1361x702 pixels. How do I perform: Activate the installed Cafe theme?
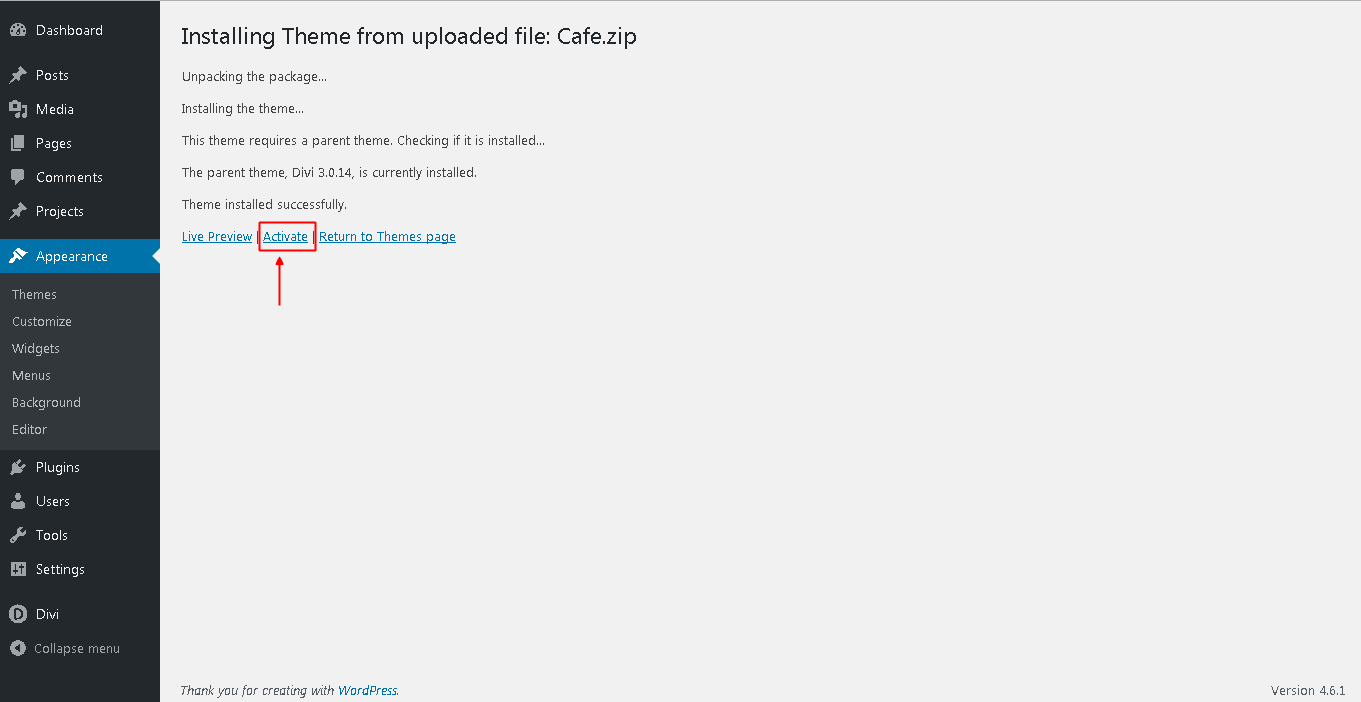[x=285, y=236]
